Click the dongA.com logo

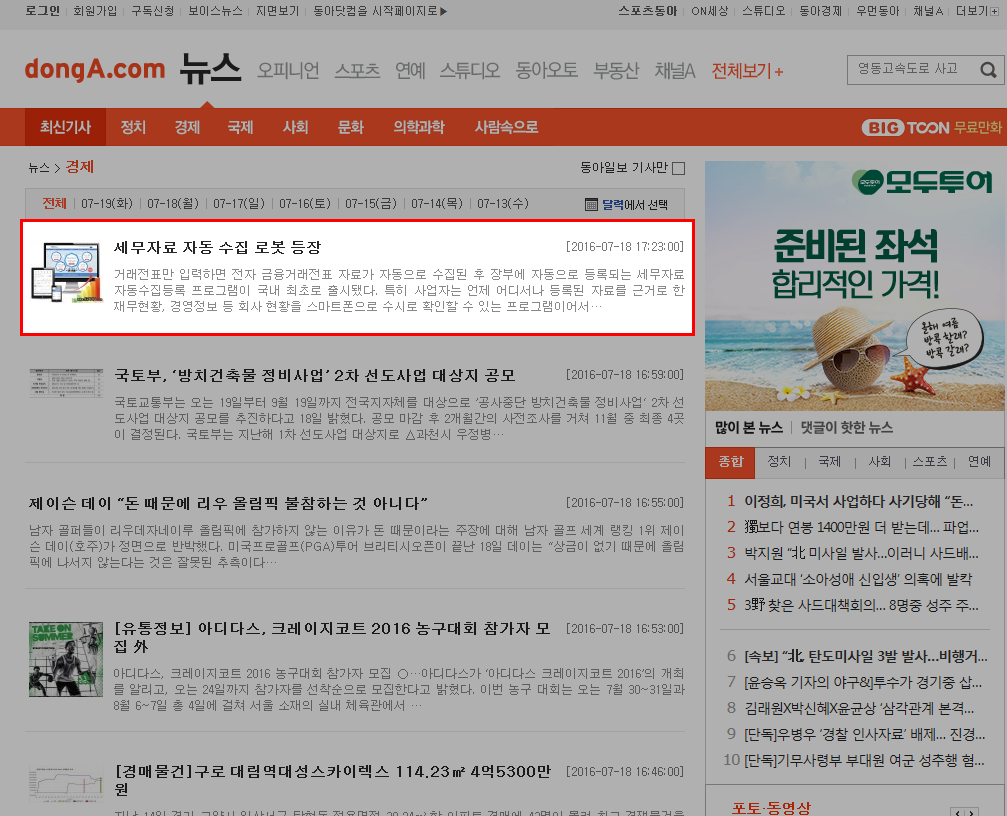(x=94, y=69)
